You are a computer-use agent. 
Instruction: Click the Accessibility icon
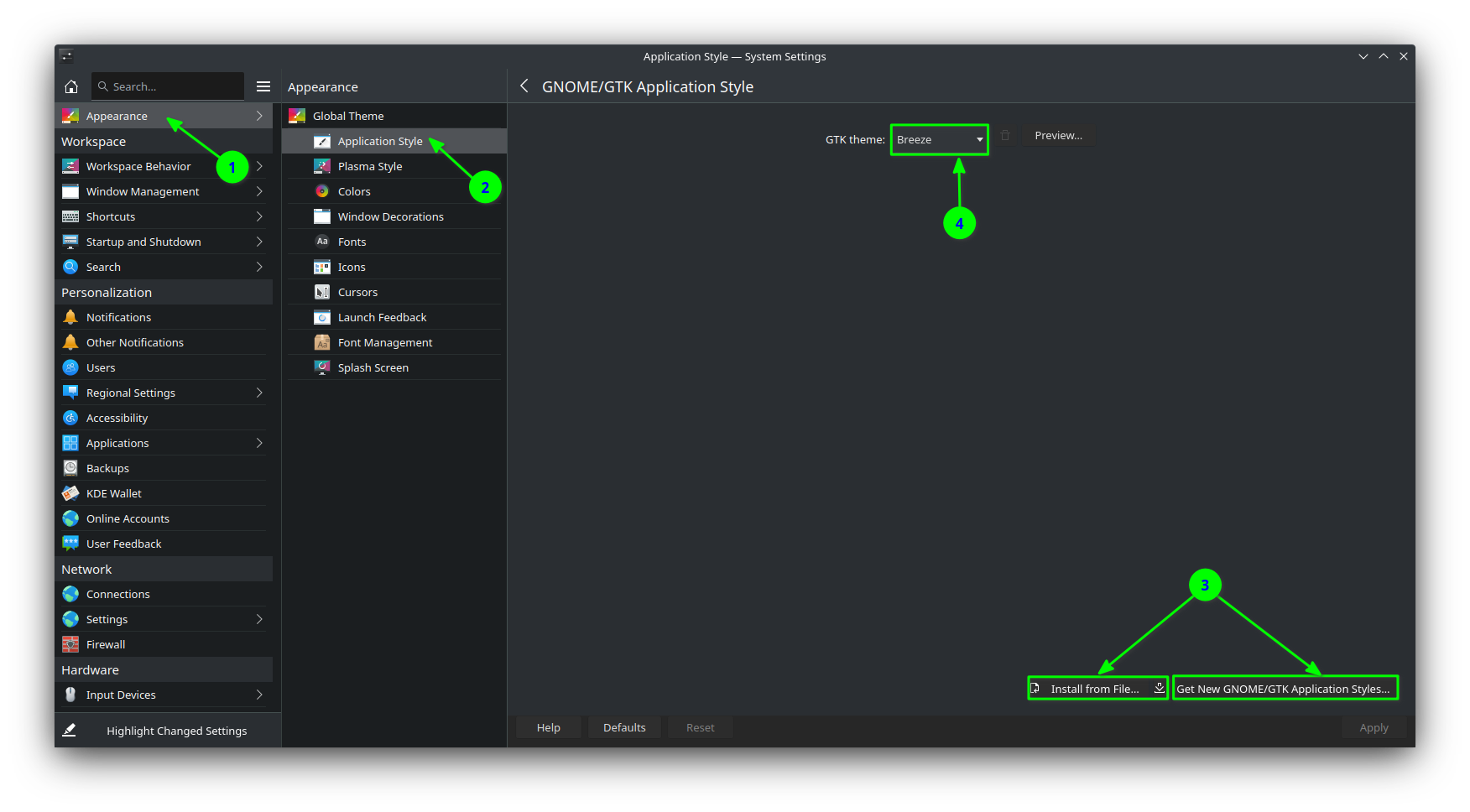tap(70, 418)
